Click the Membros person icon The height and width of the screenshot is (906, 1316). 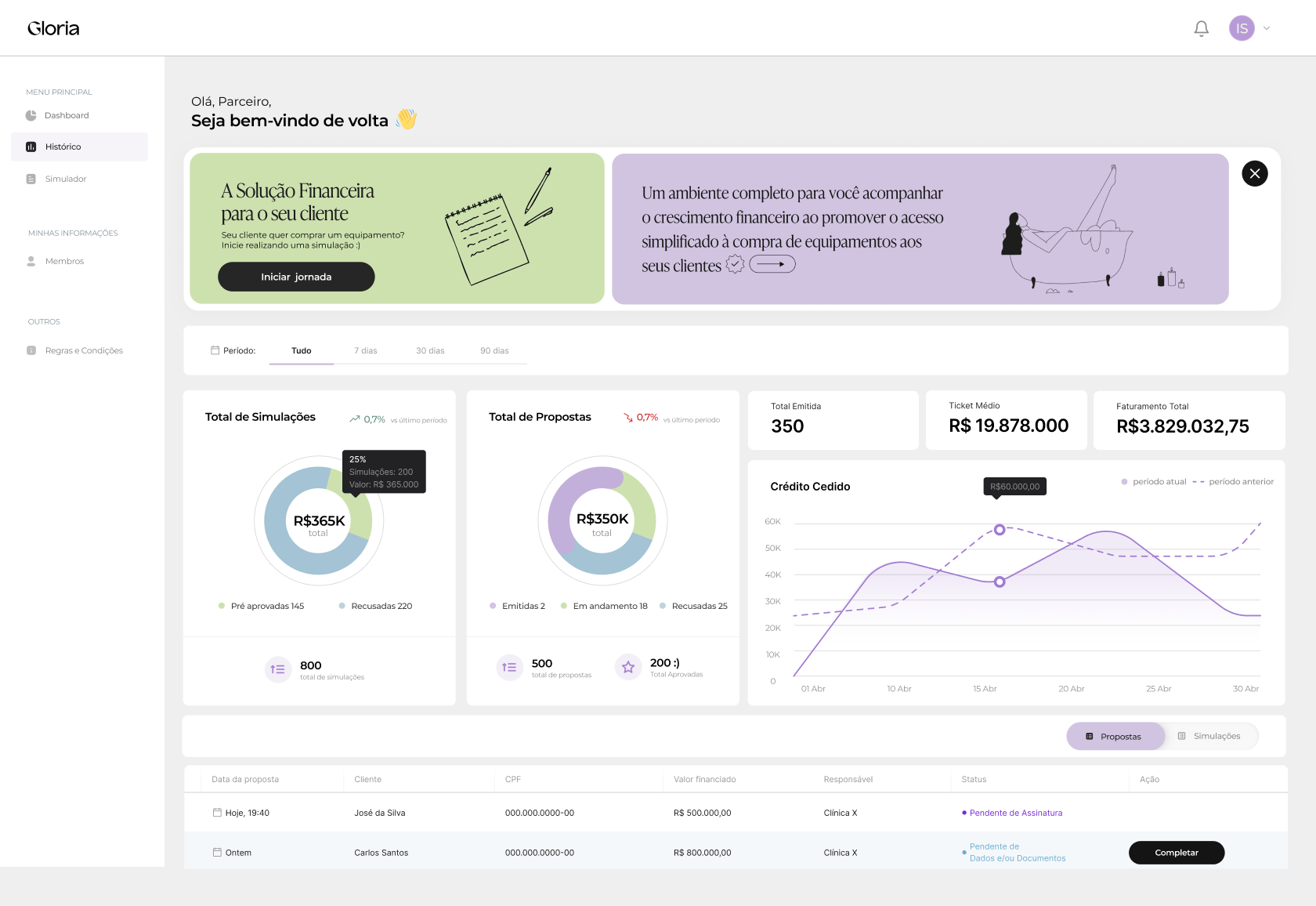tap(31, 261)
